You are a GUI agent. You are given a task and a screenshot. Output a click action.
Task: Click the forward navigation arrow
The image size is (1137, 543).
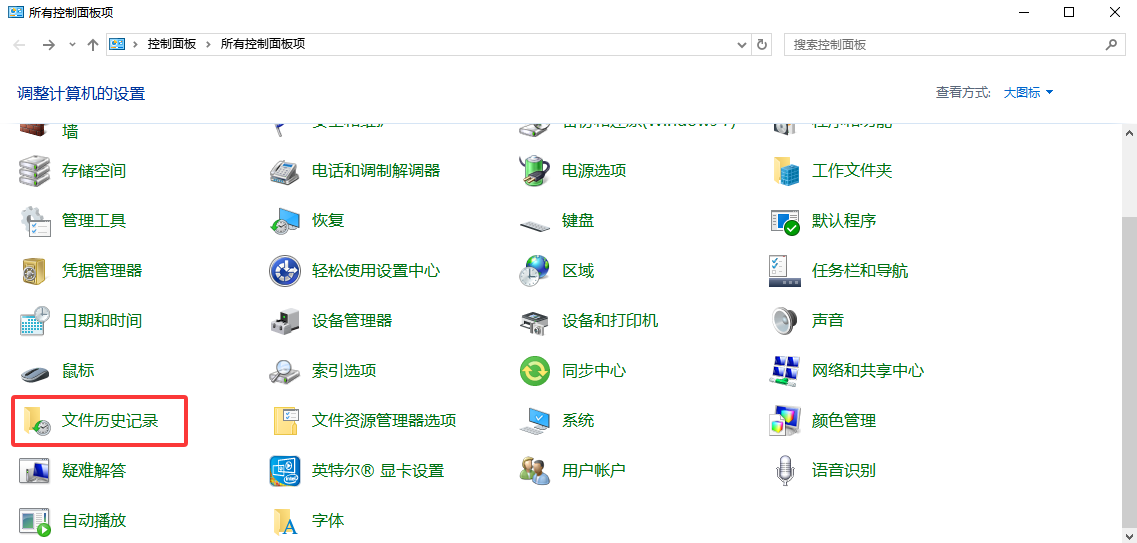[49, 44]
